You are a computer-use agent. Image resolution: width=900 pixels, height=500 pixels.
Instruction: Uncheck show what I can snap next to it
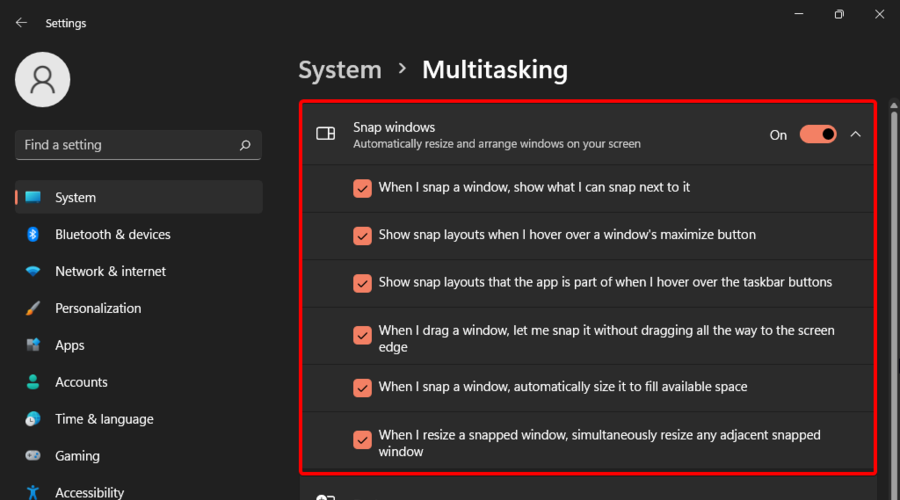click(x=362, y=188)
